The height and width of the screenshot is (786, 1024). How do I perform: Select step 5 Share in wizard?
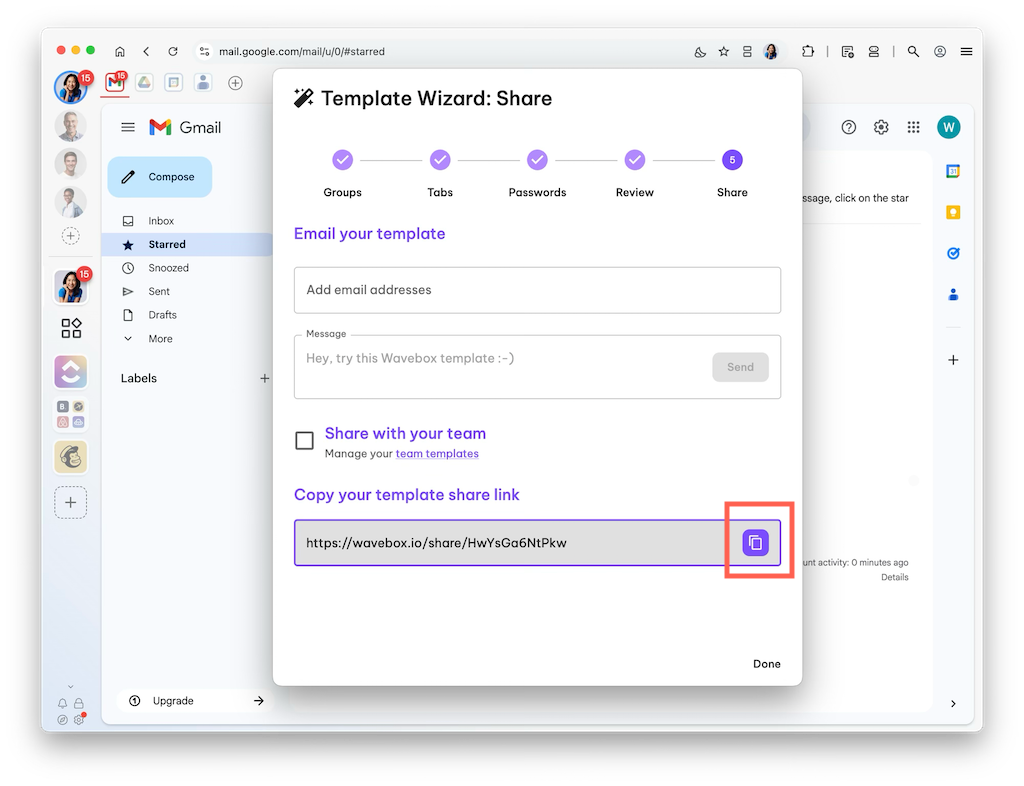[x=732, y=173]
